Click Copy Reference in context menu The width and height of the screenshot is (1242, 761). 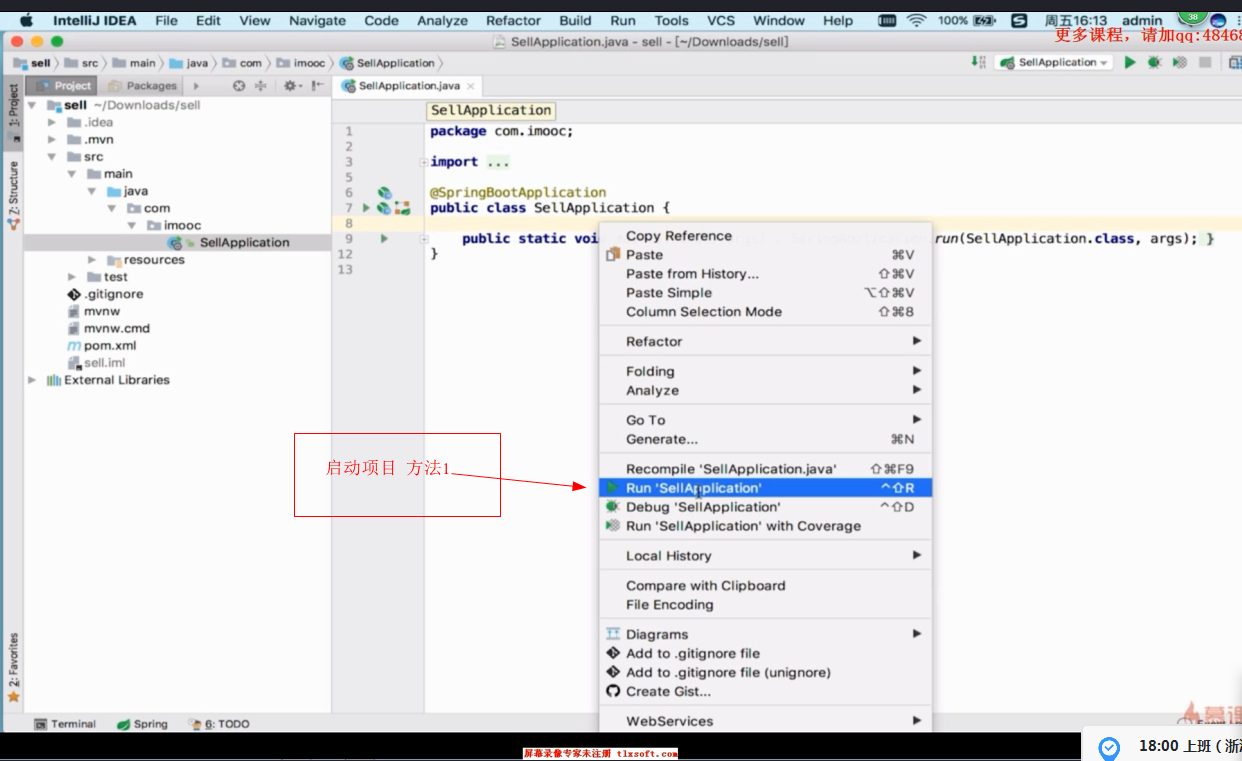pyautogui.click(x=765, y=236)
